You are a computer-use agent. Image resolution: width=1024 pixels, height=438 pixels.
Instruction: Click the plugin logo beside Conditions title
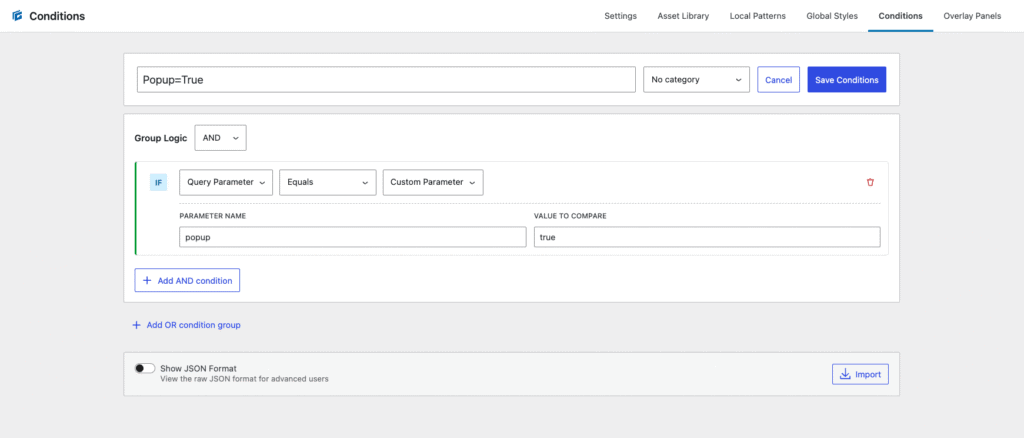click(17, 16)
